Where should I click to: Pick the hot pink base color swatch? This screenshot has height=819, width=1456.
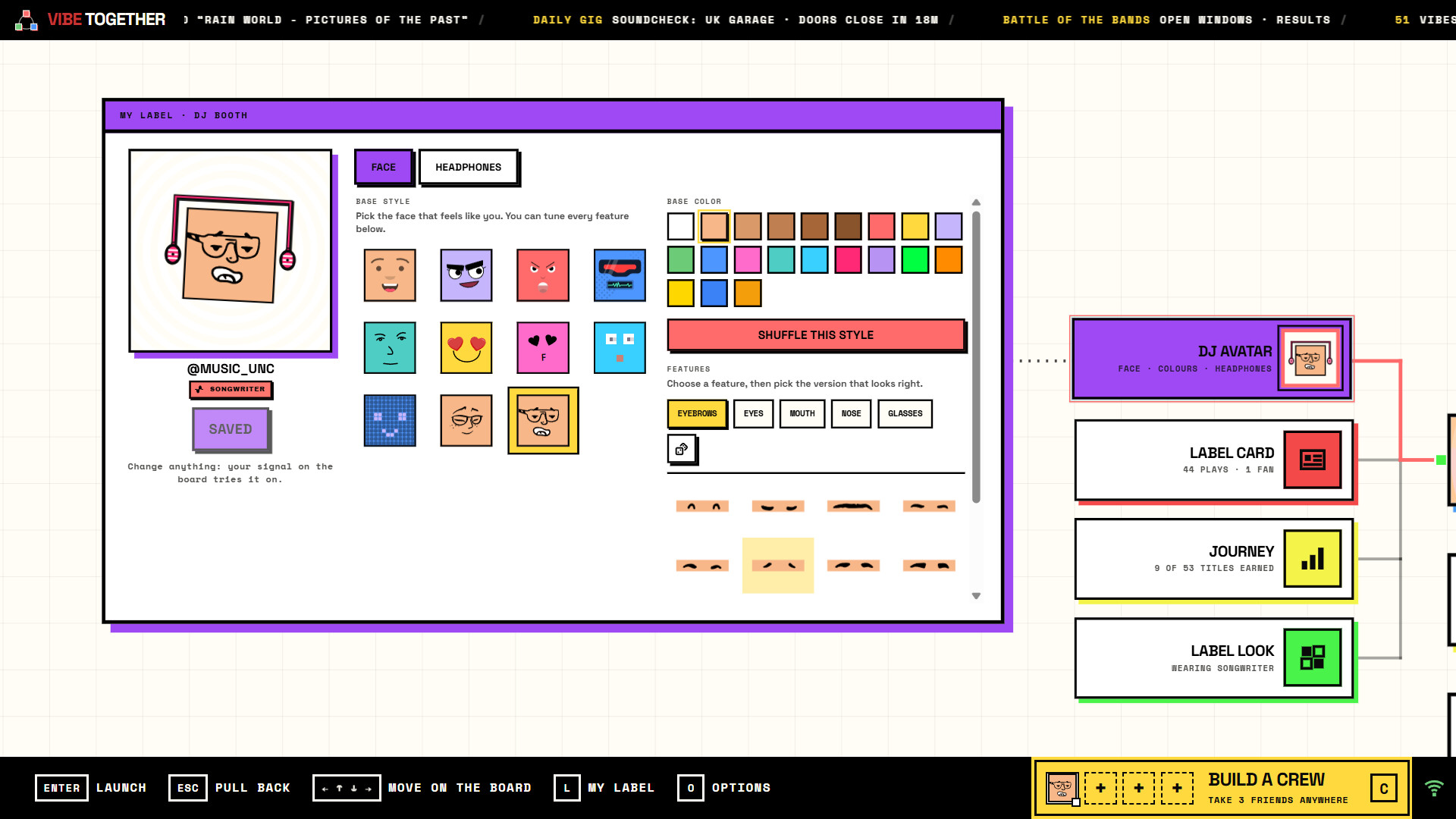point(848,259)
